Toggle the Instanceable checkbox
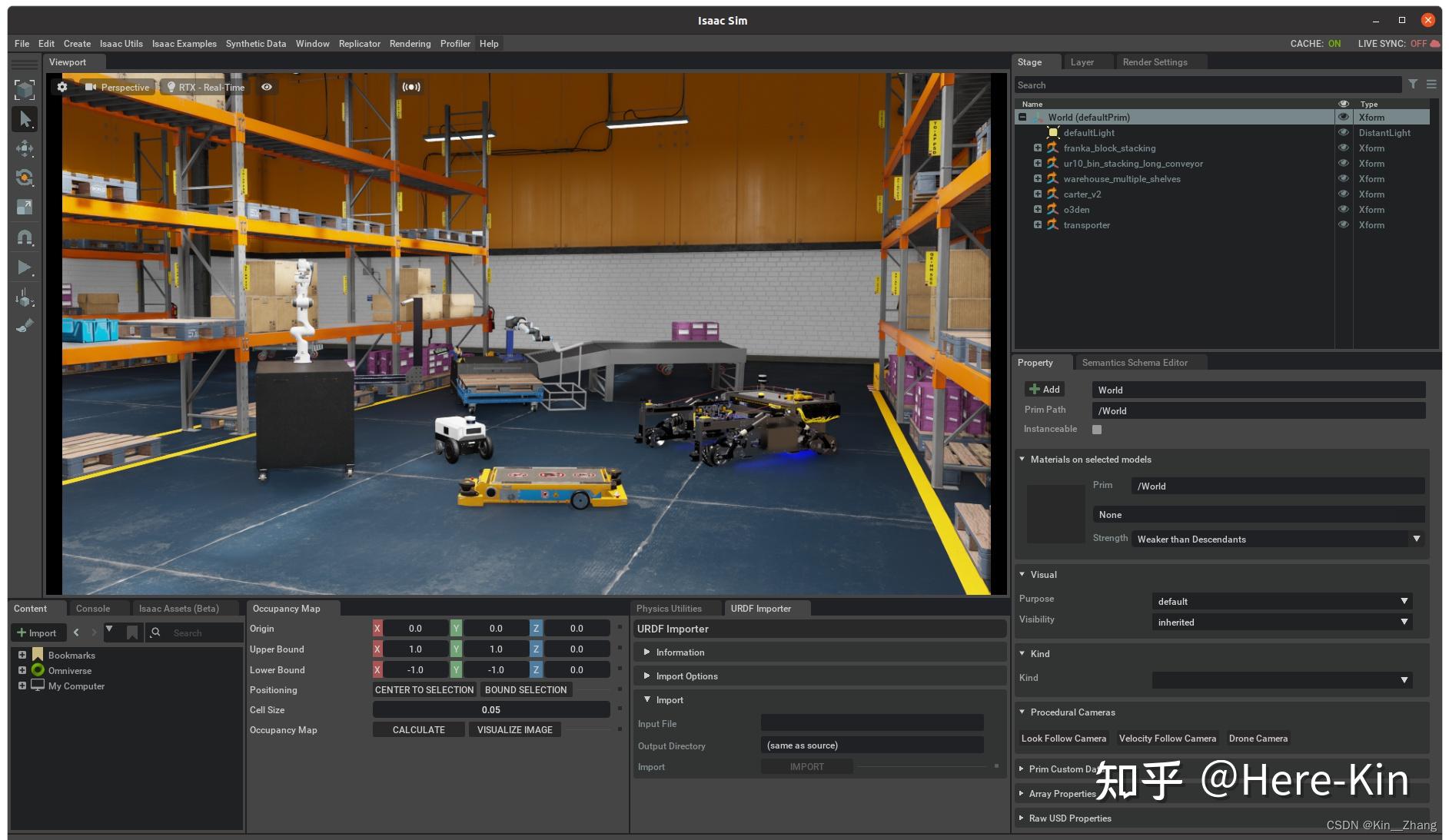1449x840 pixels. [x=1097, y=430]
